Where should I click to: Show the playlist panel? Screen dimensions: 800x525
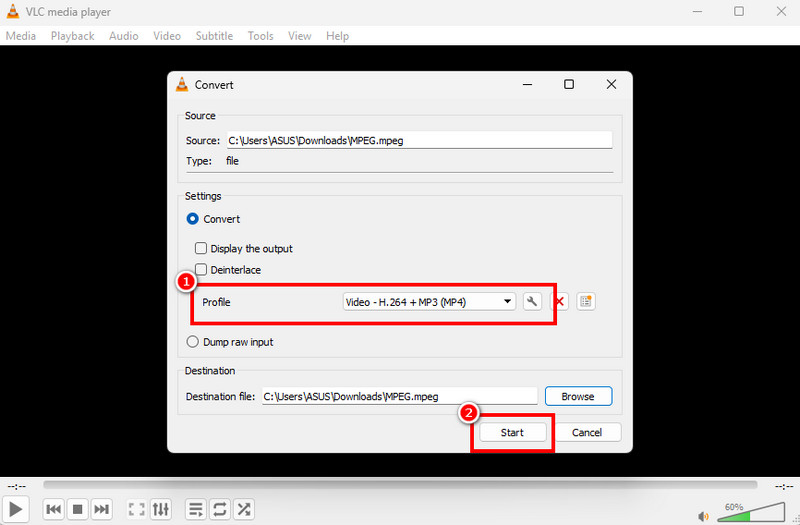coord(195,509)
